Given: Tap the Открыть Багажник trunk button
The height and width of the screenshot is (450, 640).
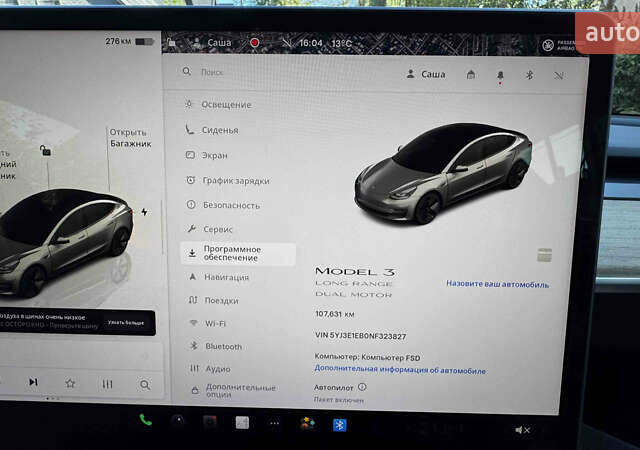Looking at the screenshot, I should pyautogui.click(x=128, y=138).
